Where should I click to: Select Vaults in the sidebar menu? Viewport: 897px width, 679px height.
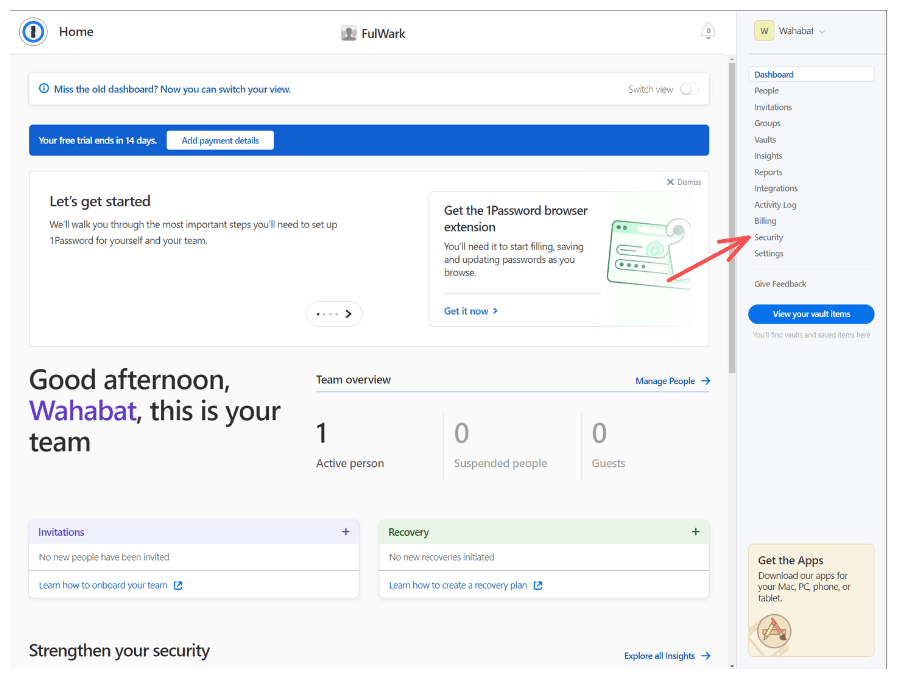(765, 140)
